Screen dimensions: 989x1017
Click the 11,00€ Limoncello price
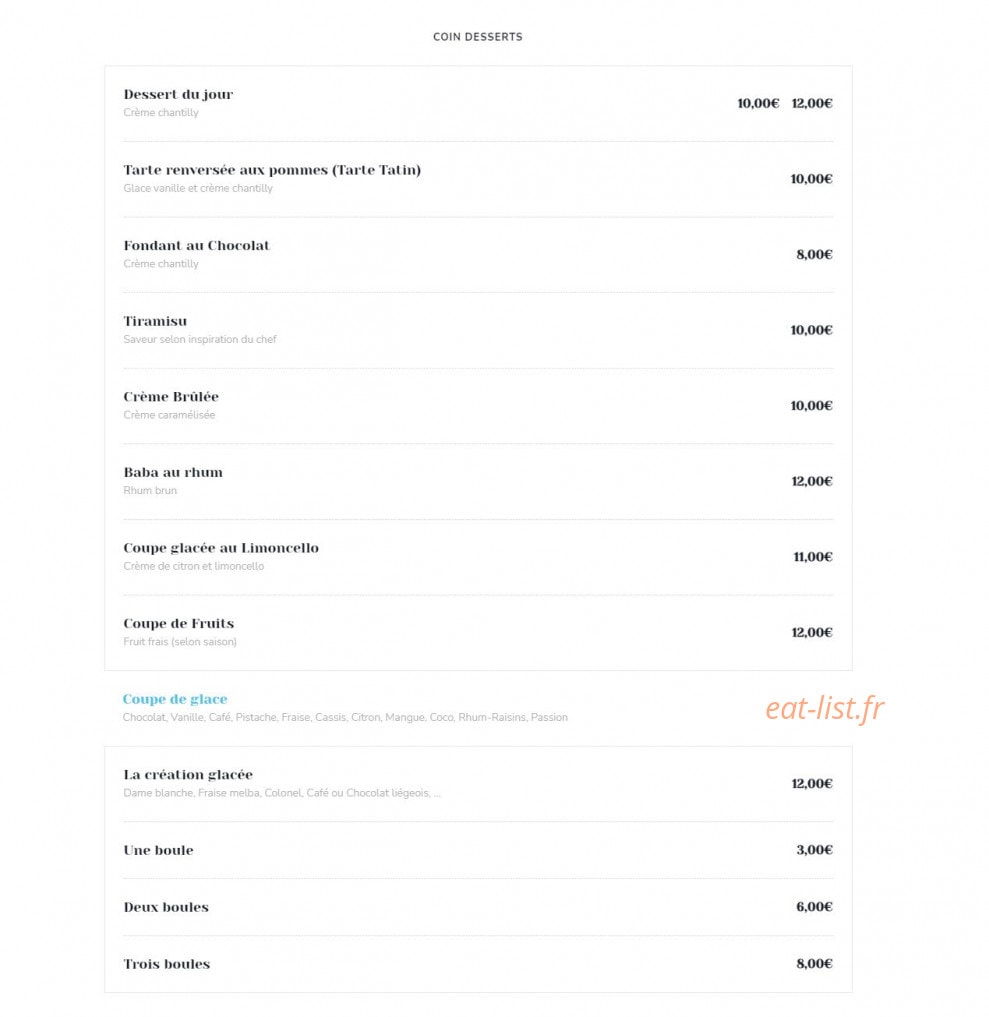tap(813, 556)
